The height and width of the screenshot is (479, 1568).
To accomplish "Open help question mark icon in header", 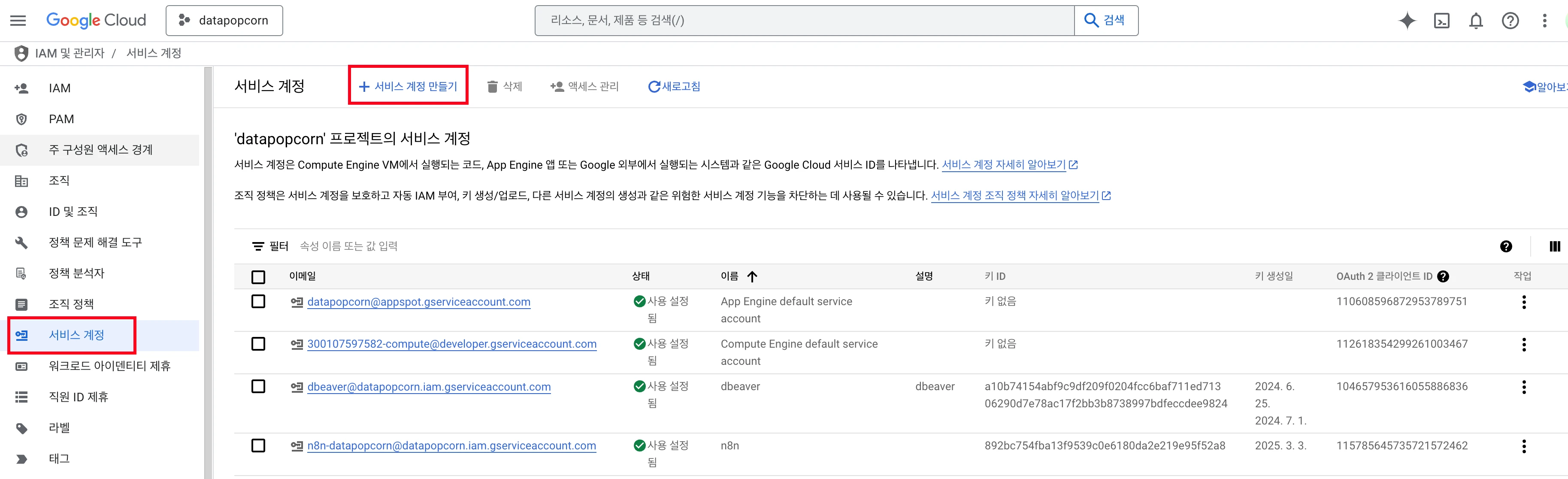I will 1510,21.
